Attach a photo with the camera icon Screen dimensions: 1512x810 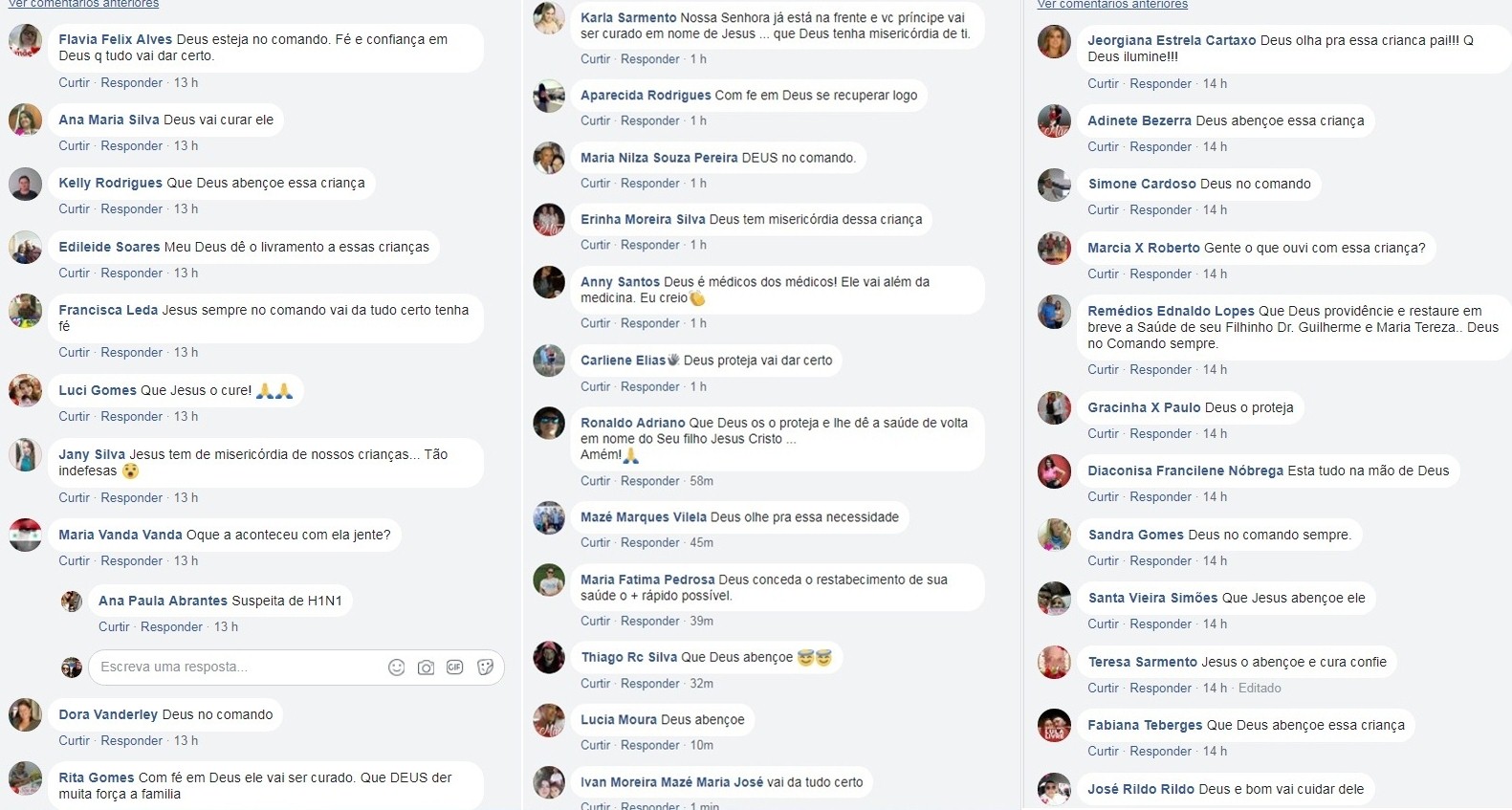pyautogui.click(x=426, y=668)
